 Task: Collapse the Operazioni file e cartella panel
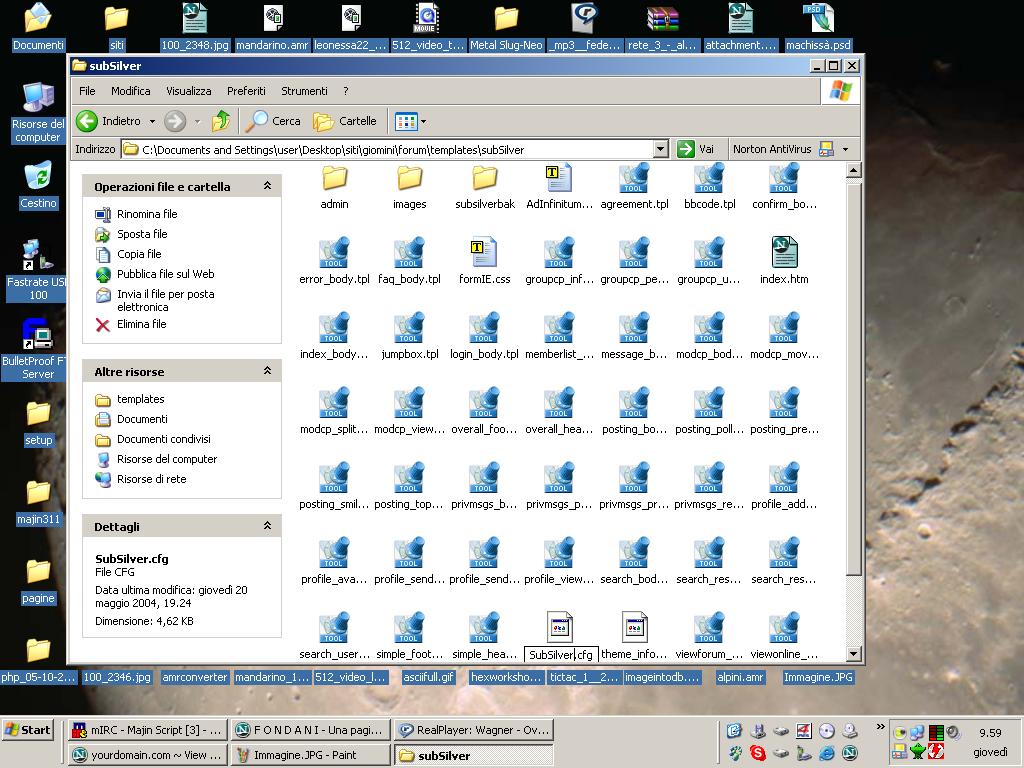(267, 186)
